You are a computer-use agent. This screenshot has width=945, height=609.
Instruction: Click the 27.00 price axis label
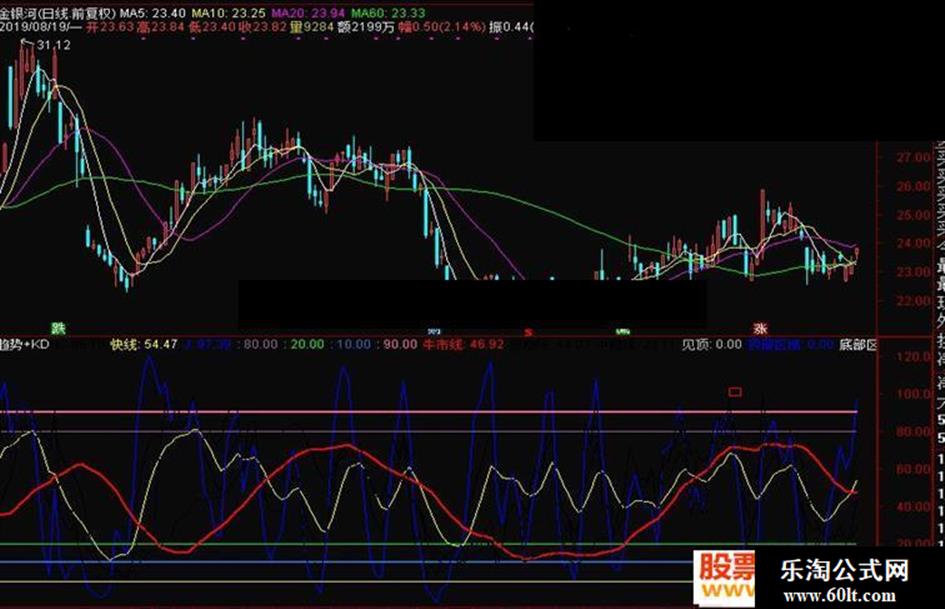[x=914, y=157]
